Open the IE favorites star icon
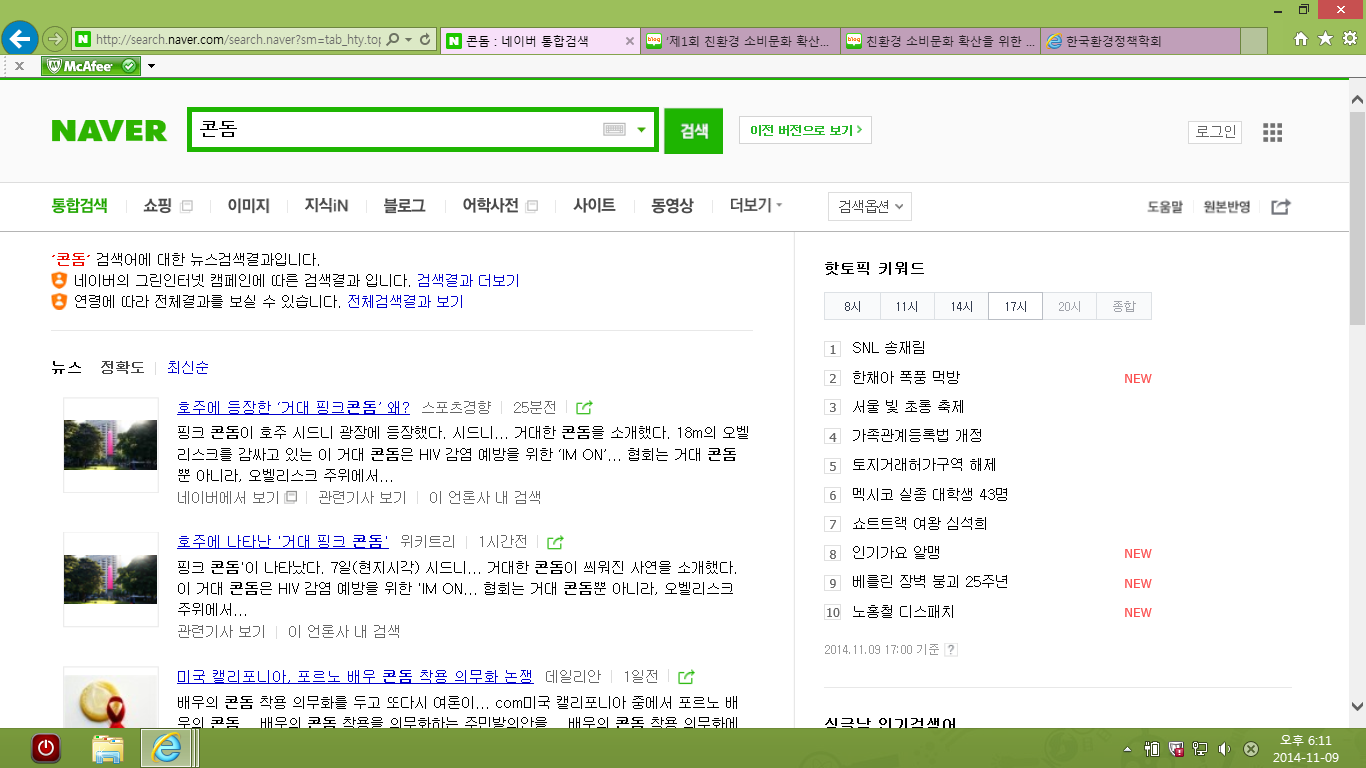Viewport: 1366px width, 768px height. coord(1325,39)
